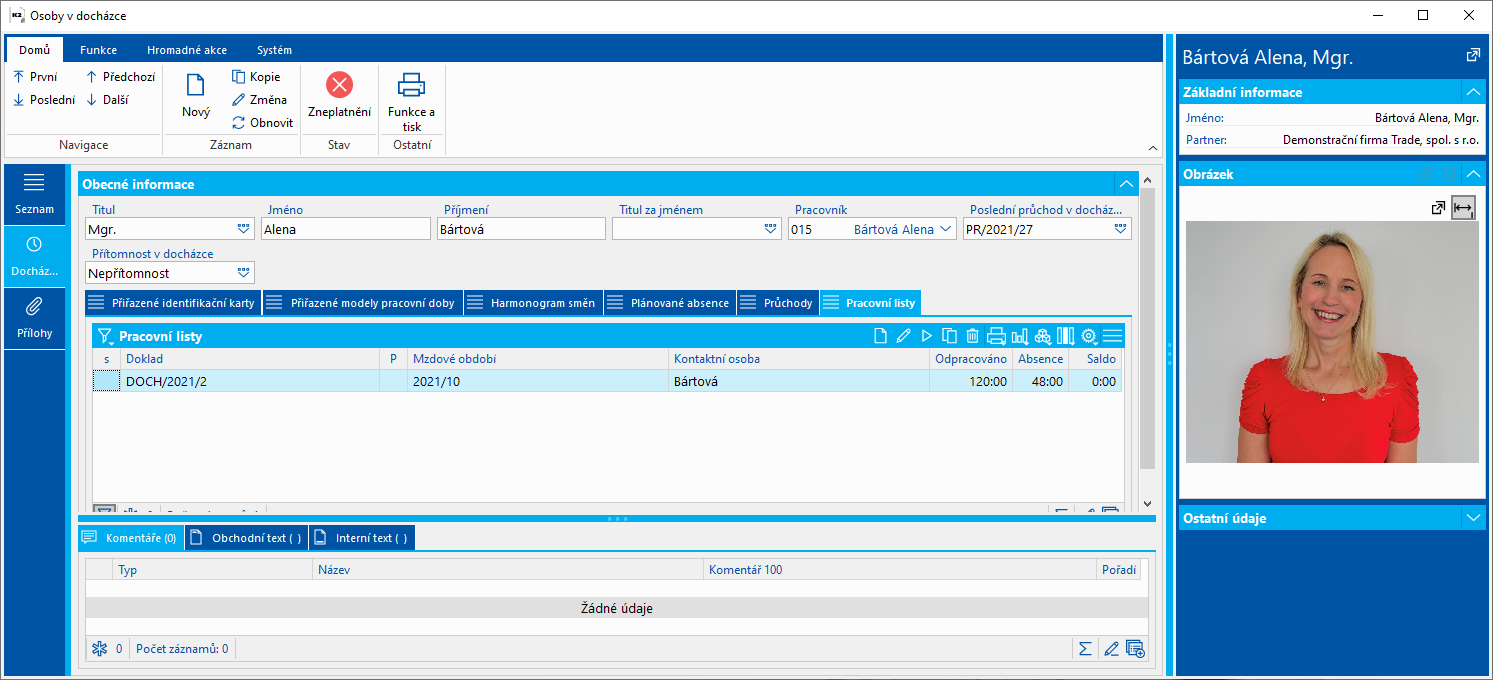Viewport: 1493px width, 680px height.
Task: Click the columns layout icon in Pracovní listy
Action: [x=1066, y=336]
